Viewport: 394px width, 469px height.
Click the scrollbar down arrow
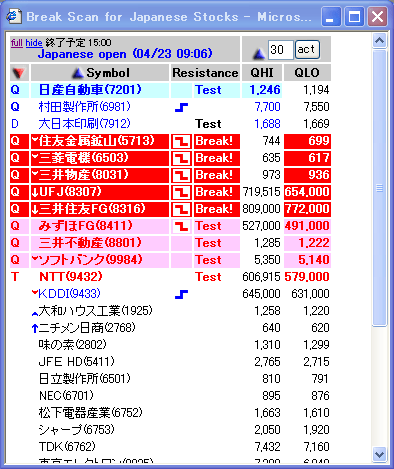tap(379, 454)
